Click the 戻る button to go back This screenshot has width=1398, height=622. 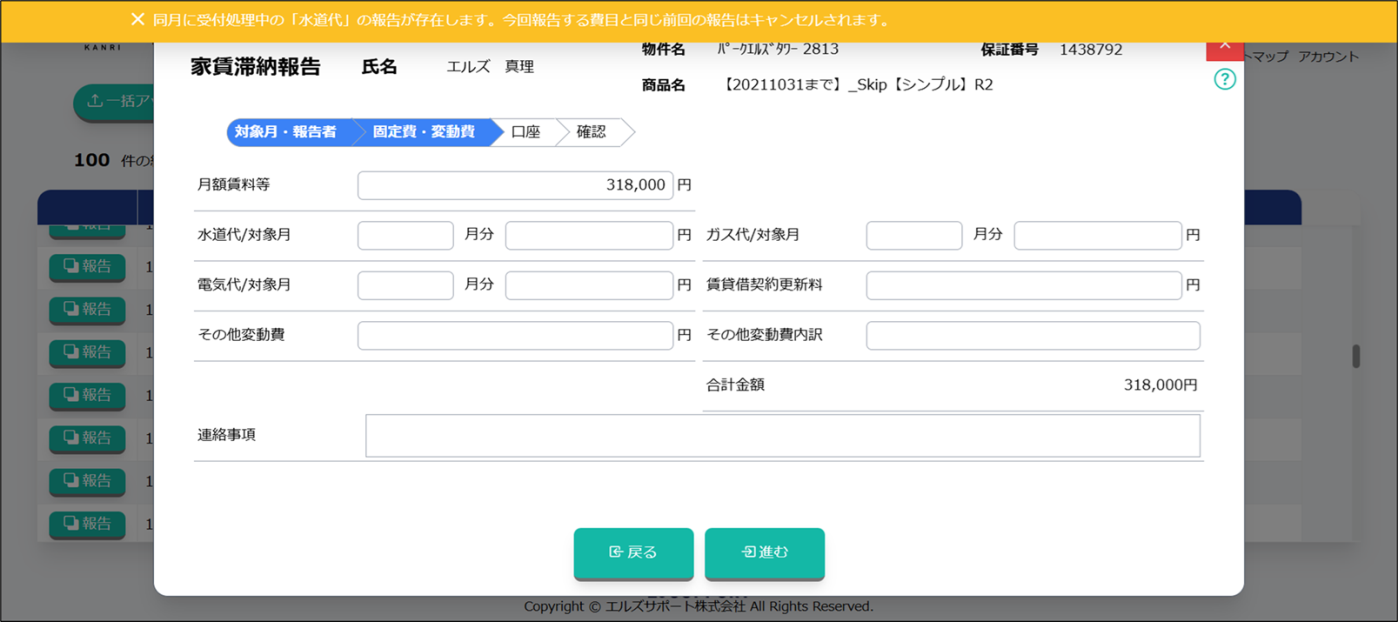tap(633, 553)
